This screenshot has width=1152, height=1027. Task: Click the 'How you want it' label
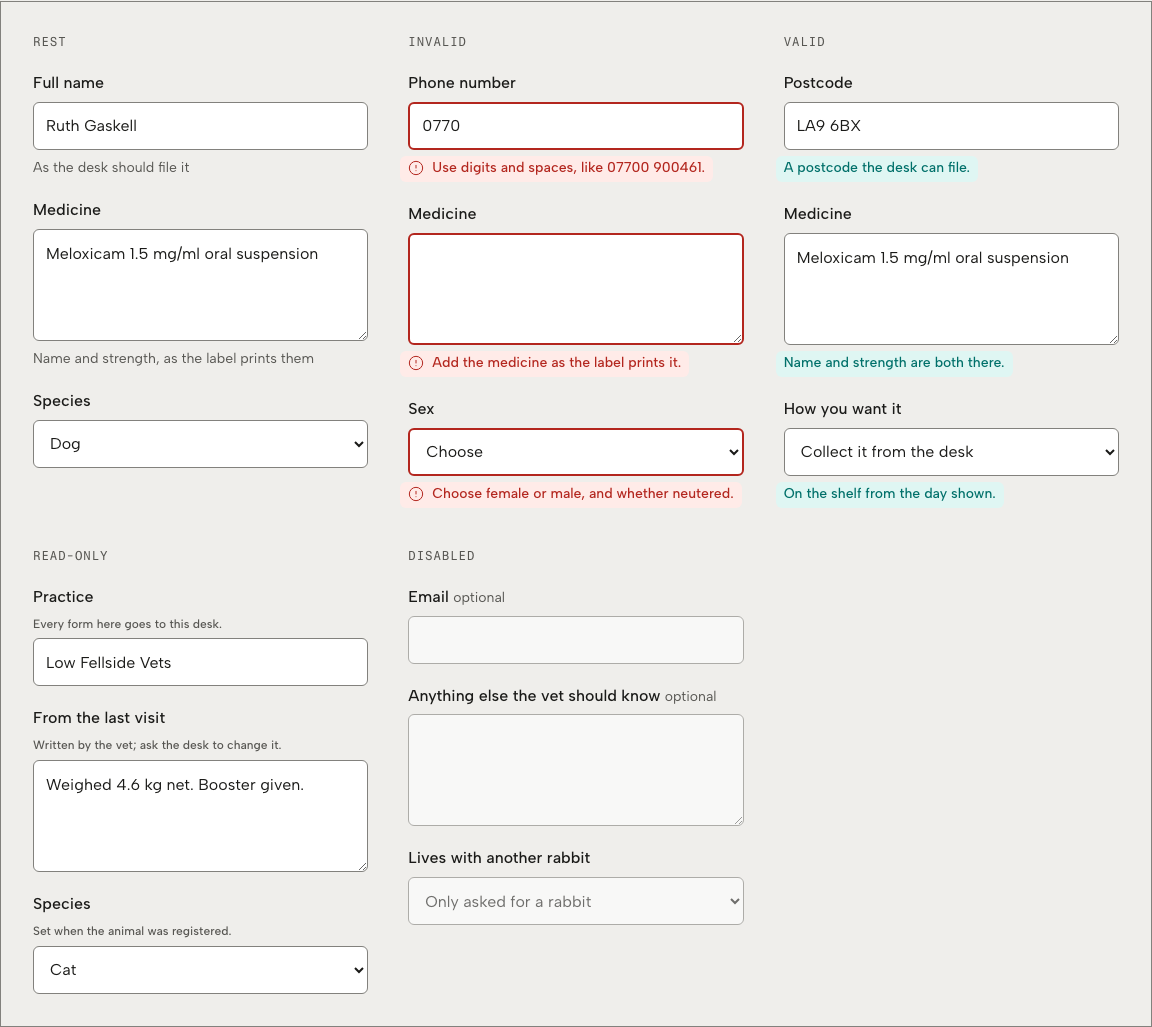843,408
